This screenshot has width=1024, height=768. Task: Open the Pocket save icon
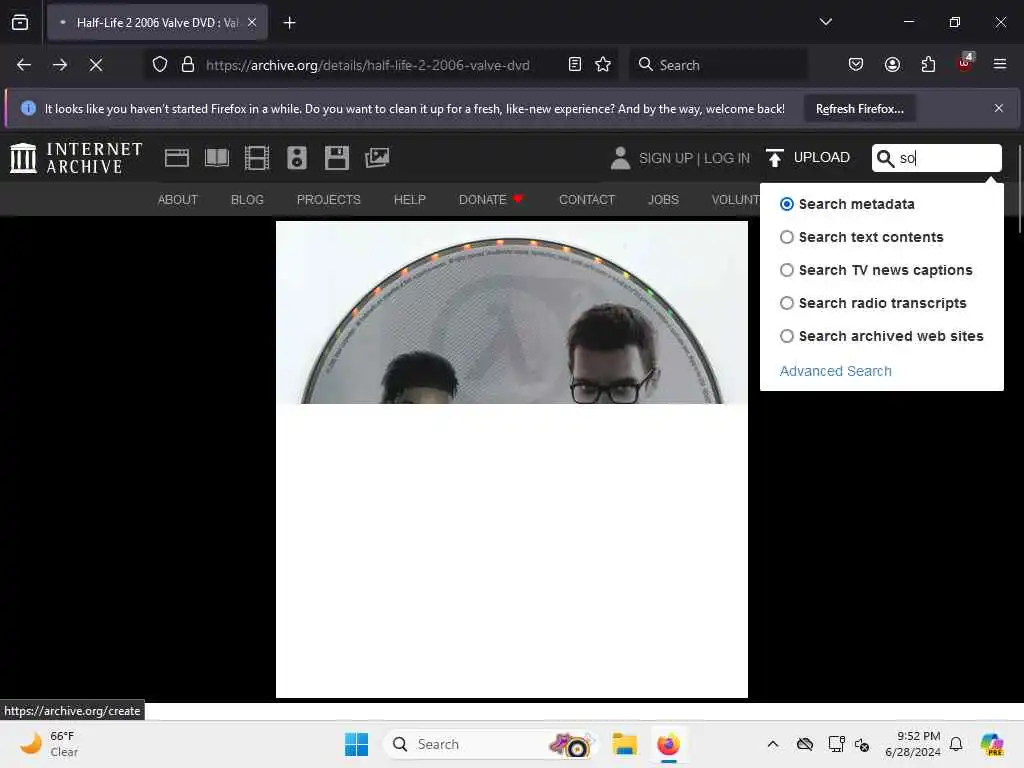click(856, 65)
